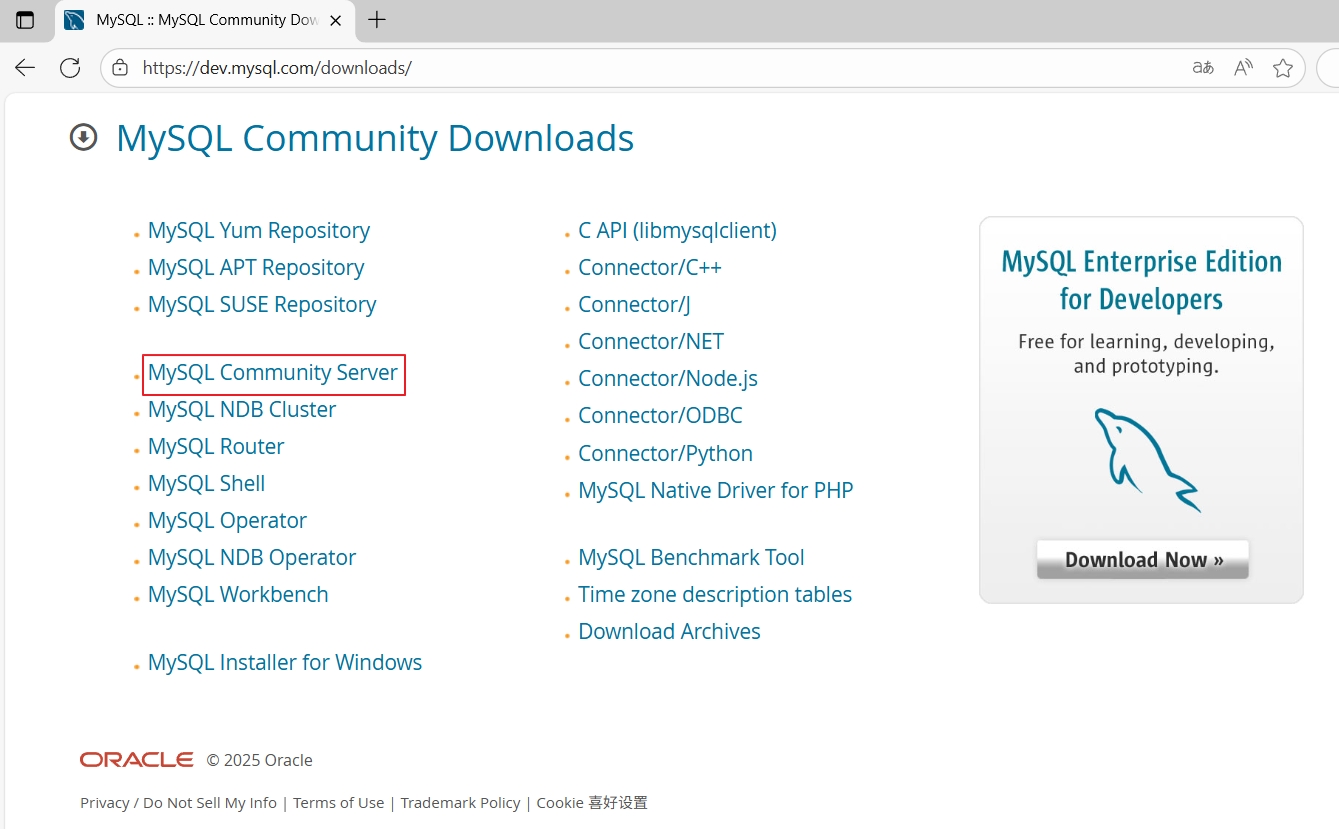Viewport: 1339px width, 829px height.
Task: Open the Connector/Python link
Action: (x=665, y=453)
